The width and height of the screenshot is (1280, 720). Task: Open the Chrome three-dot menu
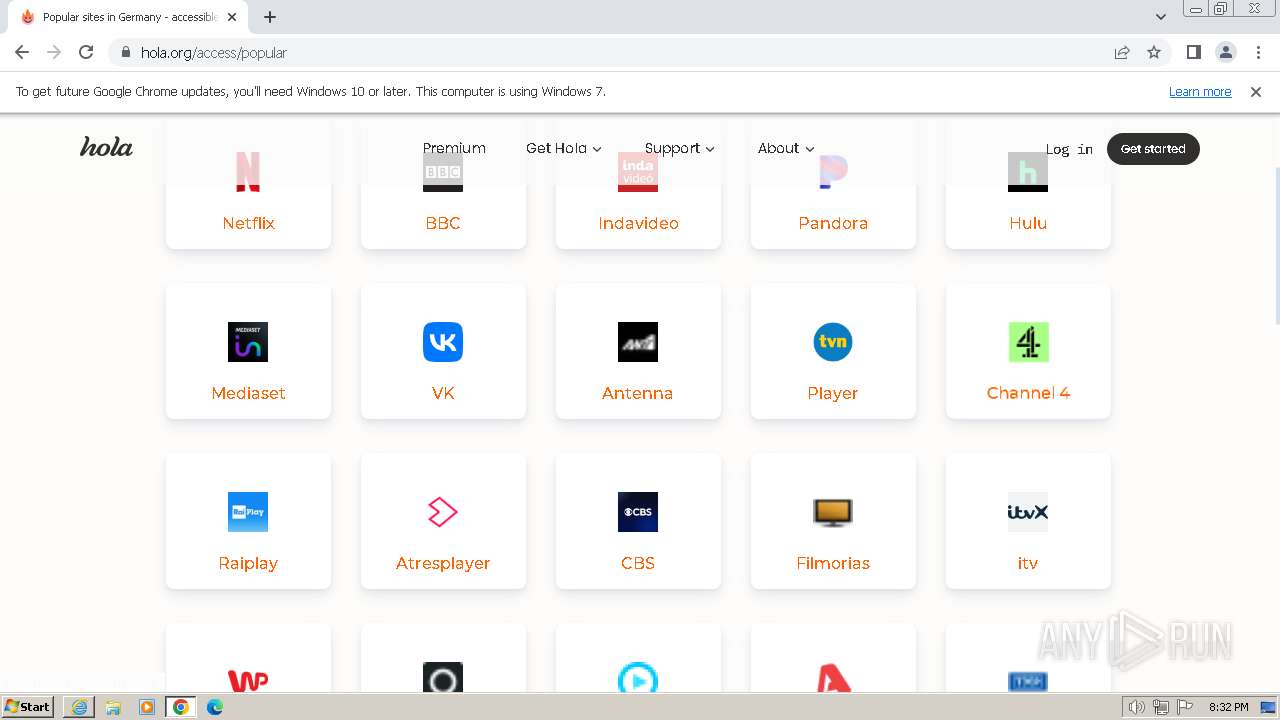tap(1258, 52)
